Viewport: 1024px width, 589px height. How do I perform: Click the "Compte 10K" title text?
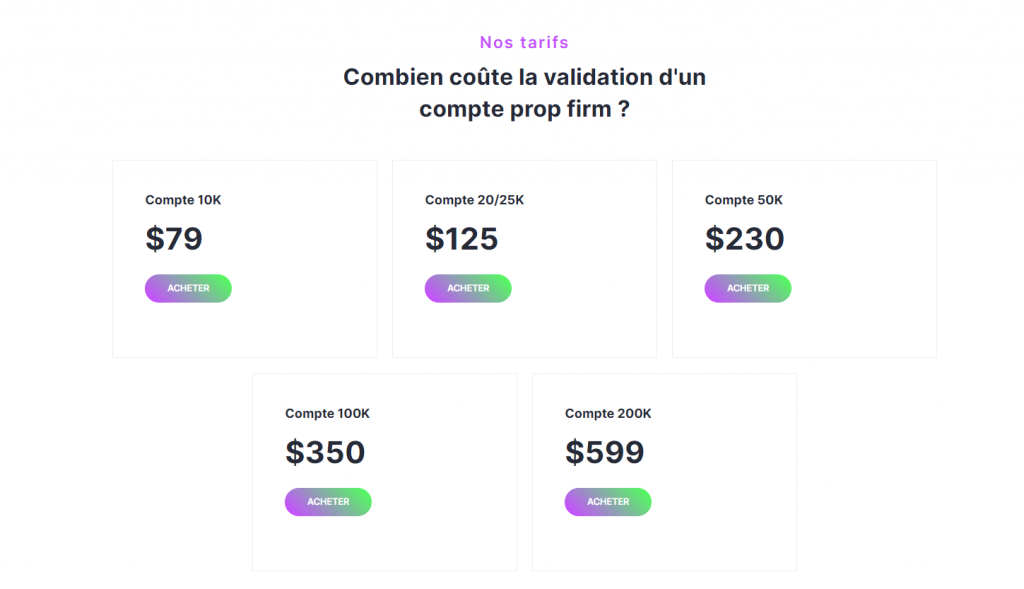(x=183, y=200)
